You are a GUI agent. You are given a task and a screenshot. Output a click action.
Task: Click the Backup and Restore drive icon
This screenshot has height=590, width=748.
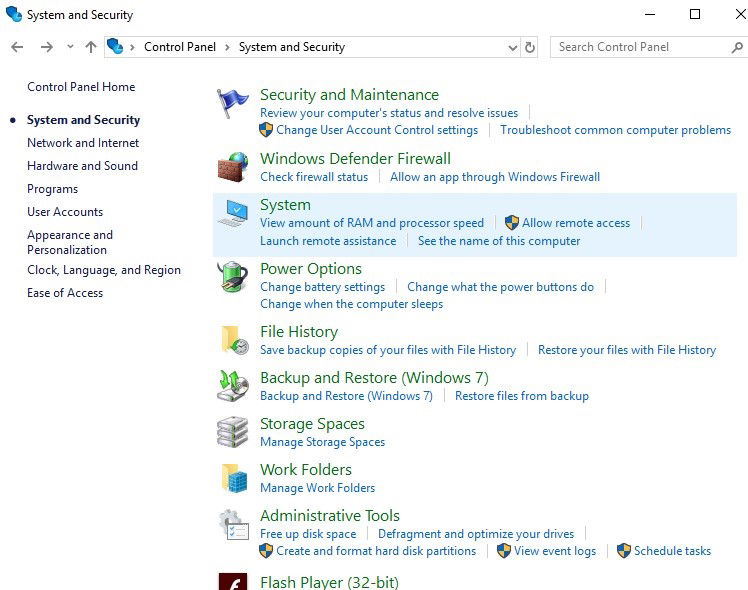(233, 386)
